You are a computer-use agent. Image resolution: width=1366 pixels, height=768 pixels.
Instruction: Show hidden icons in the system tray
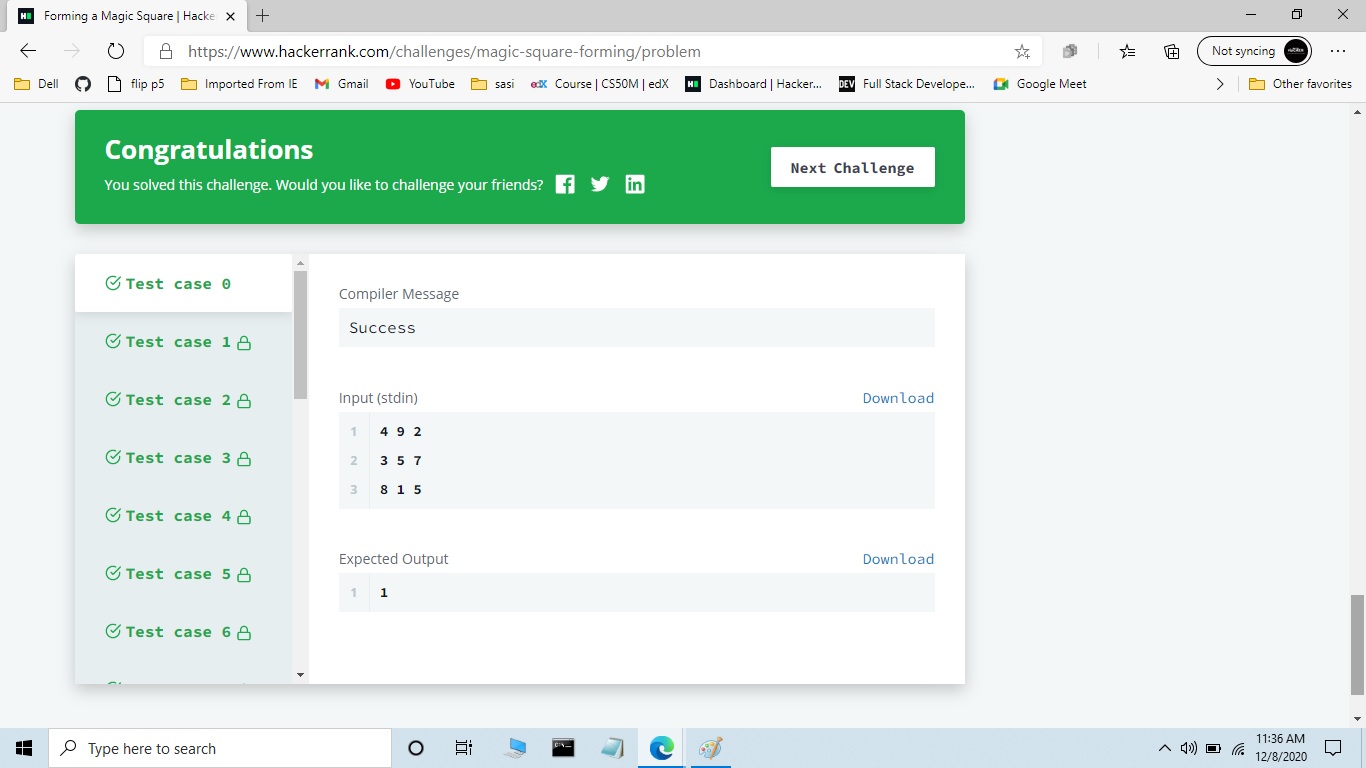pos(1164,747)
